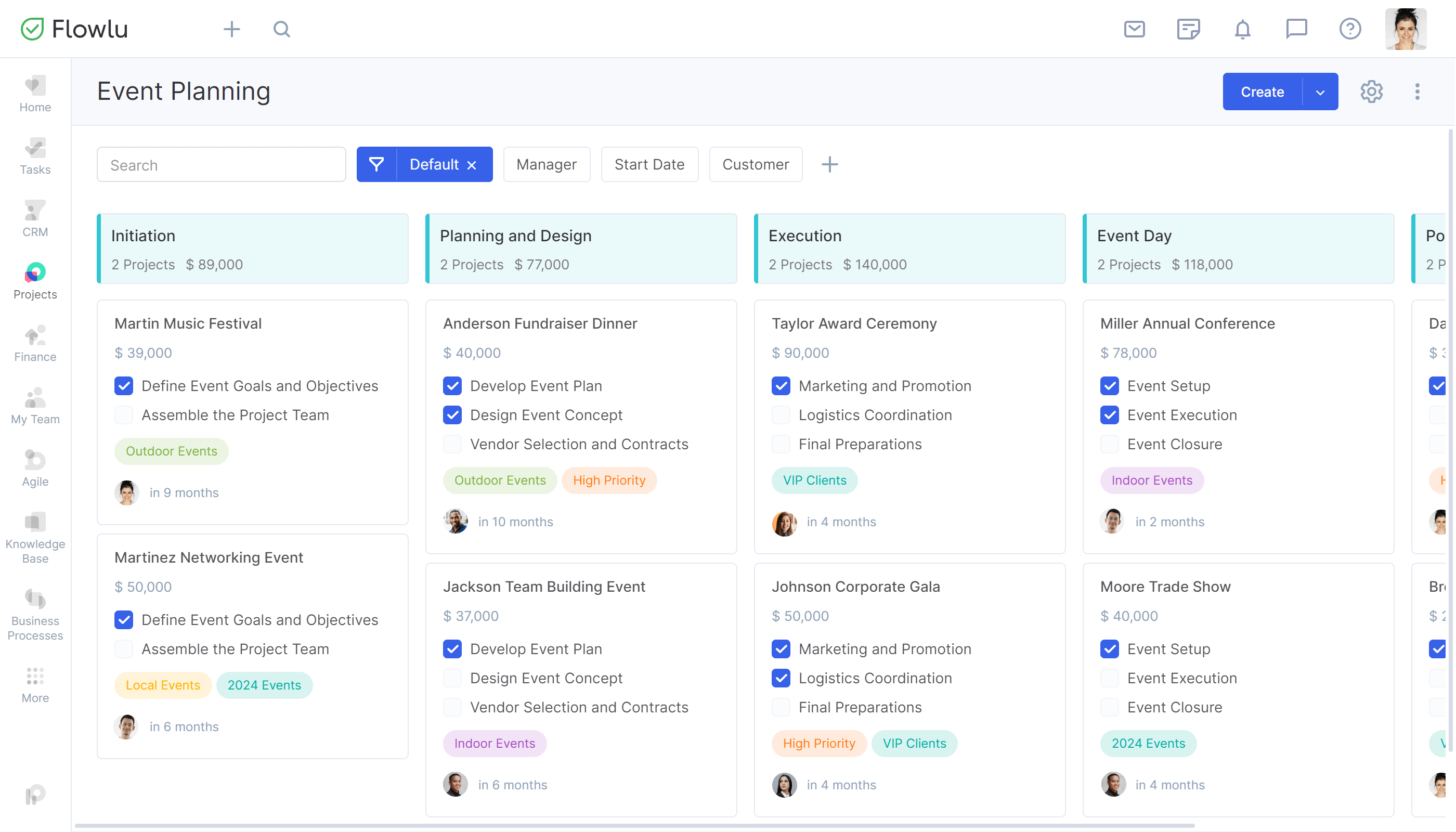Toggle Logistics Coordination checkbox on Johnson Corporate Gala
Image resolution: width=1456 pixels, height=832 pixels.
point(781,678)
